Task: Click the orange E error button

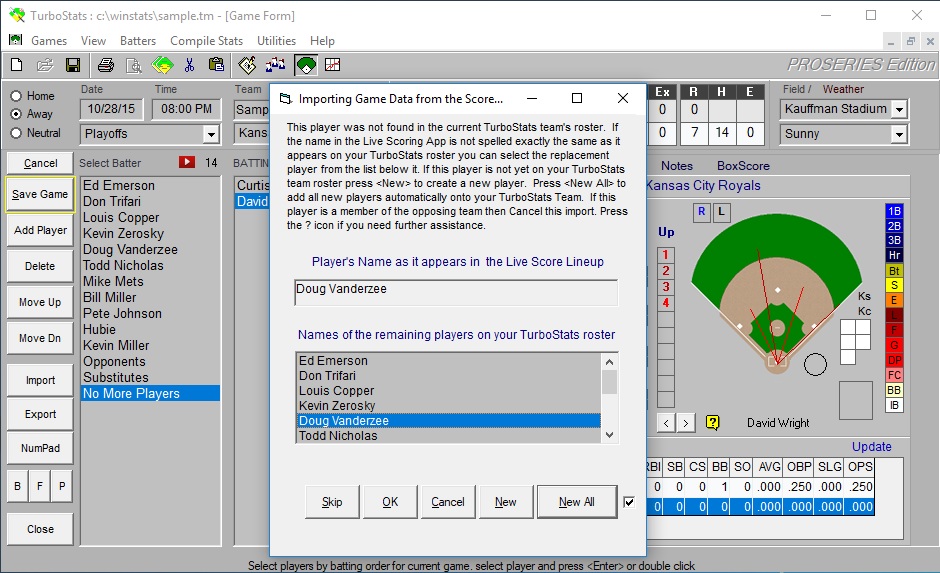Action: (894, 300)
